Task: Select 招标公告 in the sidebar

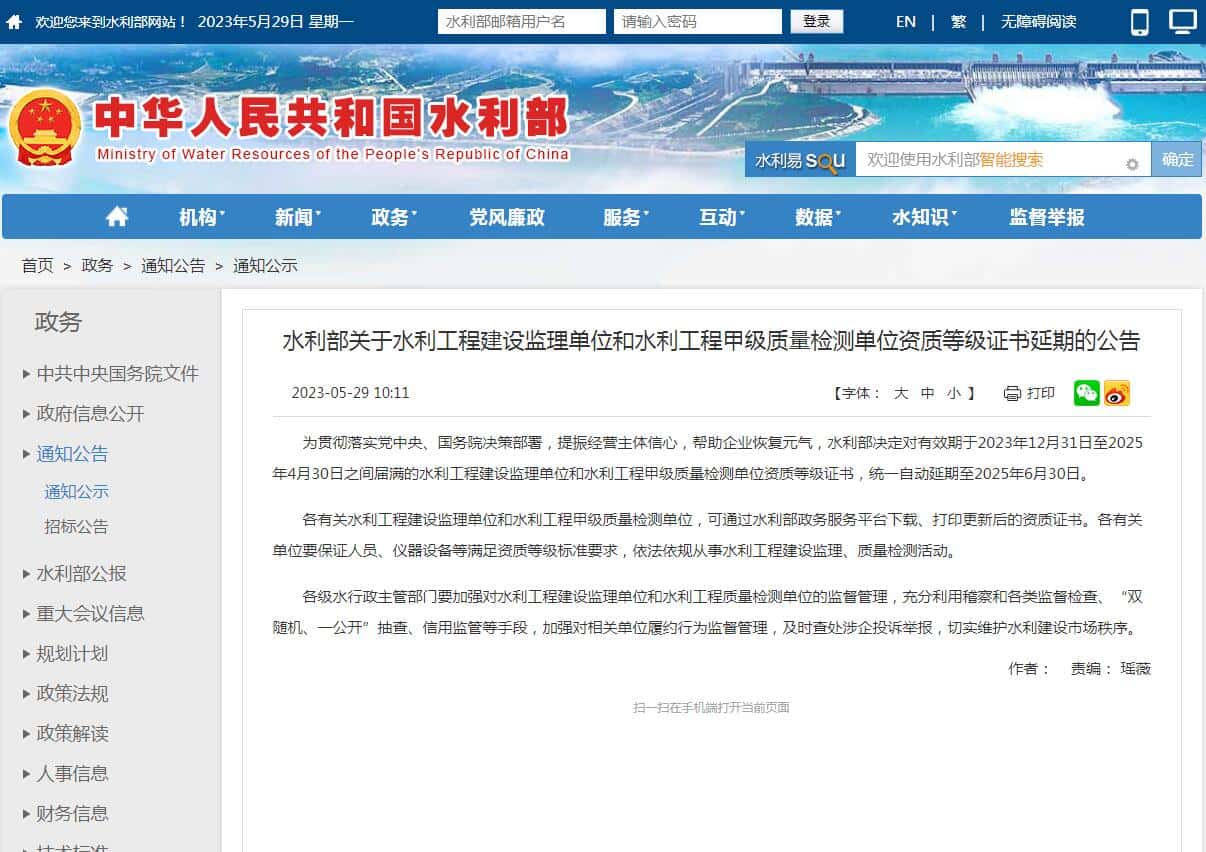Action: pos(76,527)
